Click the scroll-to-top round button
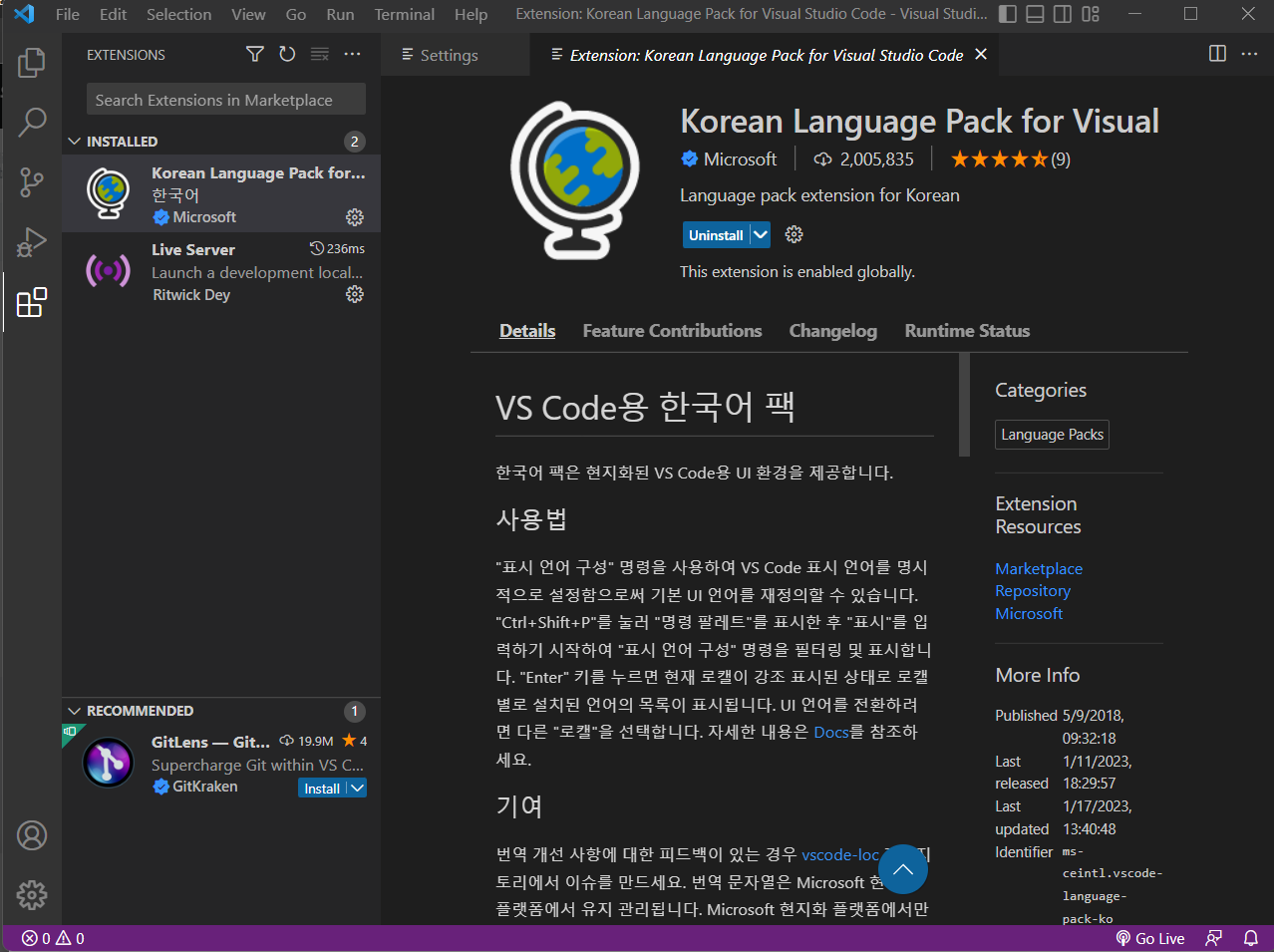This screenshot has height=952, width=1274. (x=903, y=869)
